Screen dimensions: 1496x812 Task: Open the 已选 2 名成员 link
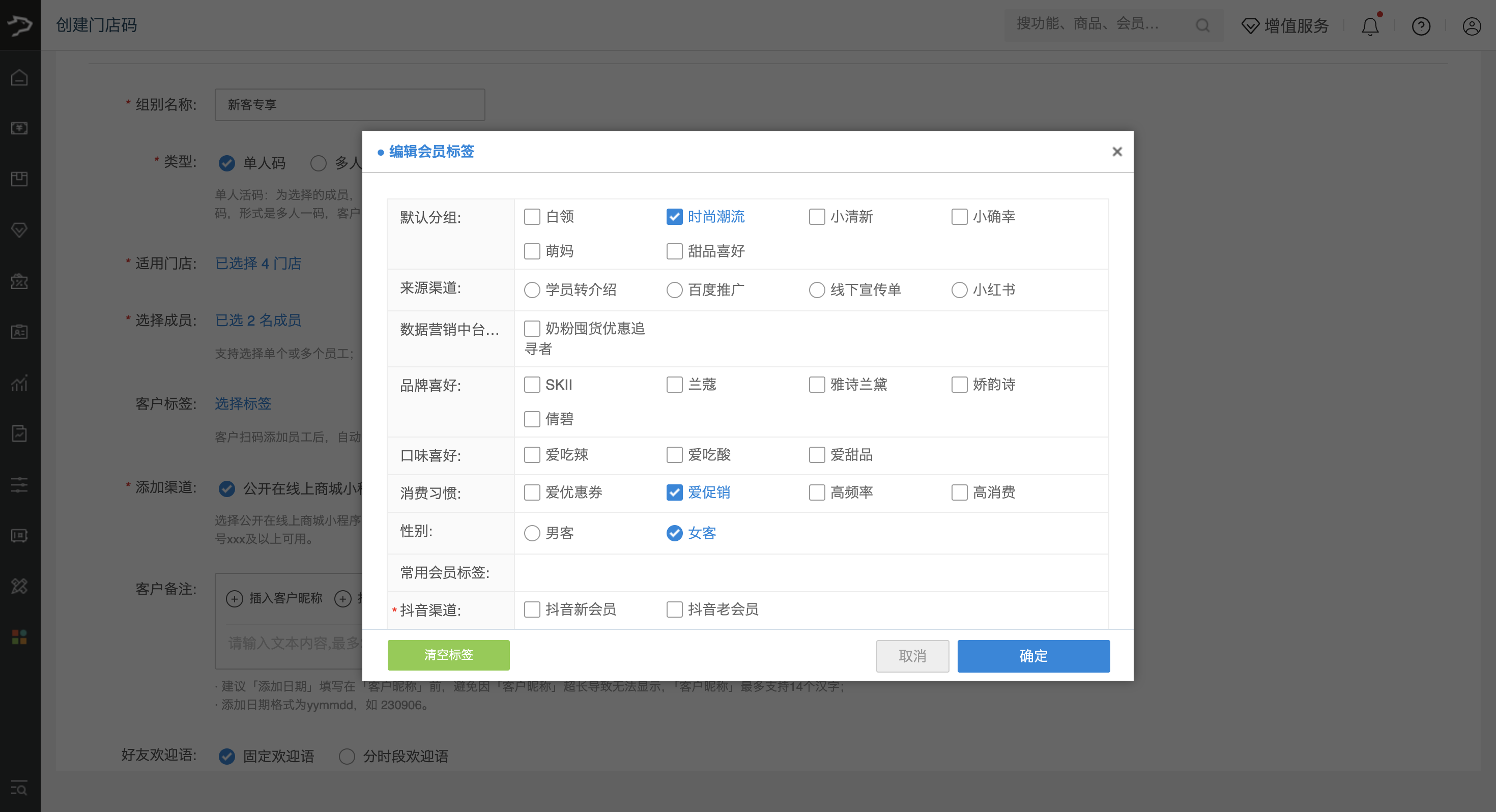[258, 321]
